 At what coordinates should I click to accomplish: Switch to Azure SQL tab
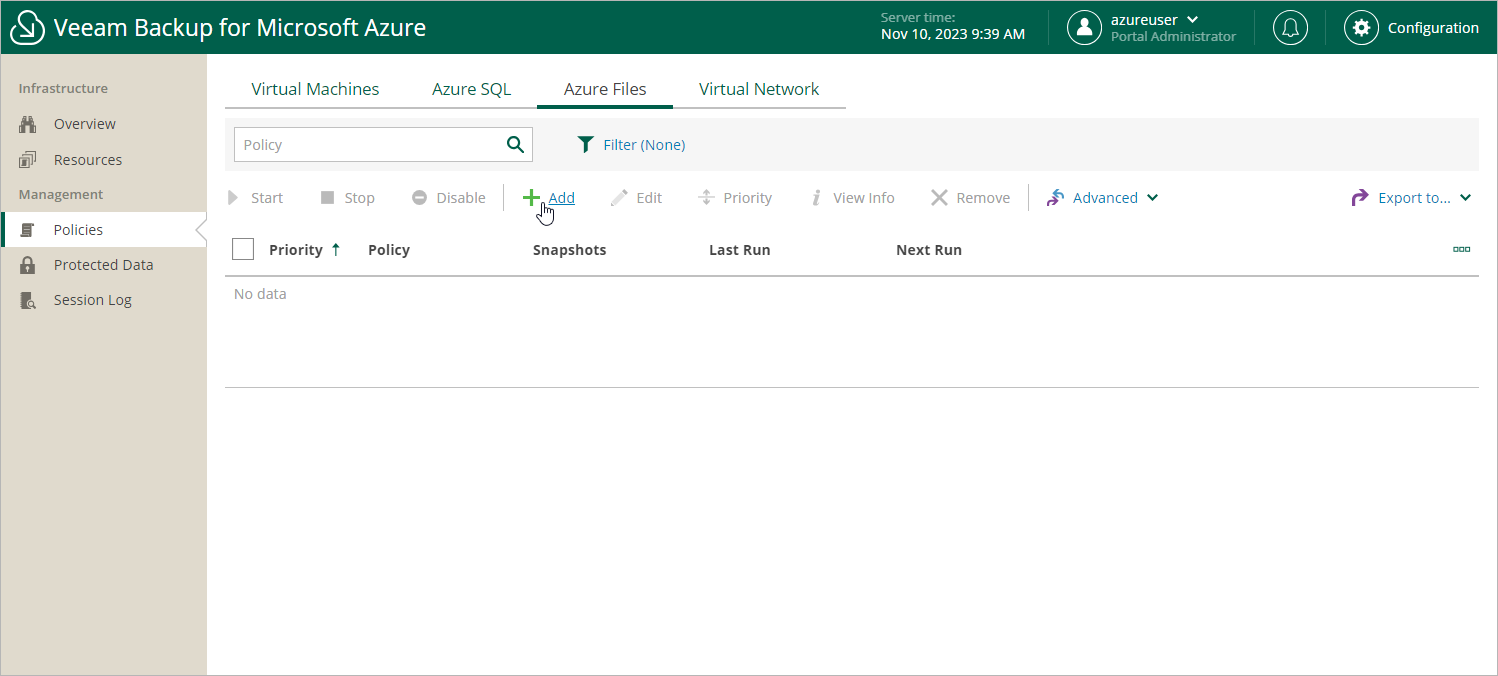pos(471,89)
